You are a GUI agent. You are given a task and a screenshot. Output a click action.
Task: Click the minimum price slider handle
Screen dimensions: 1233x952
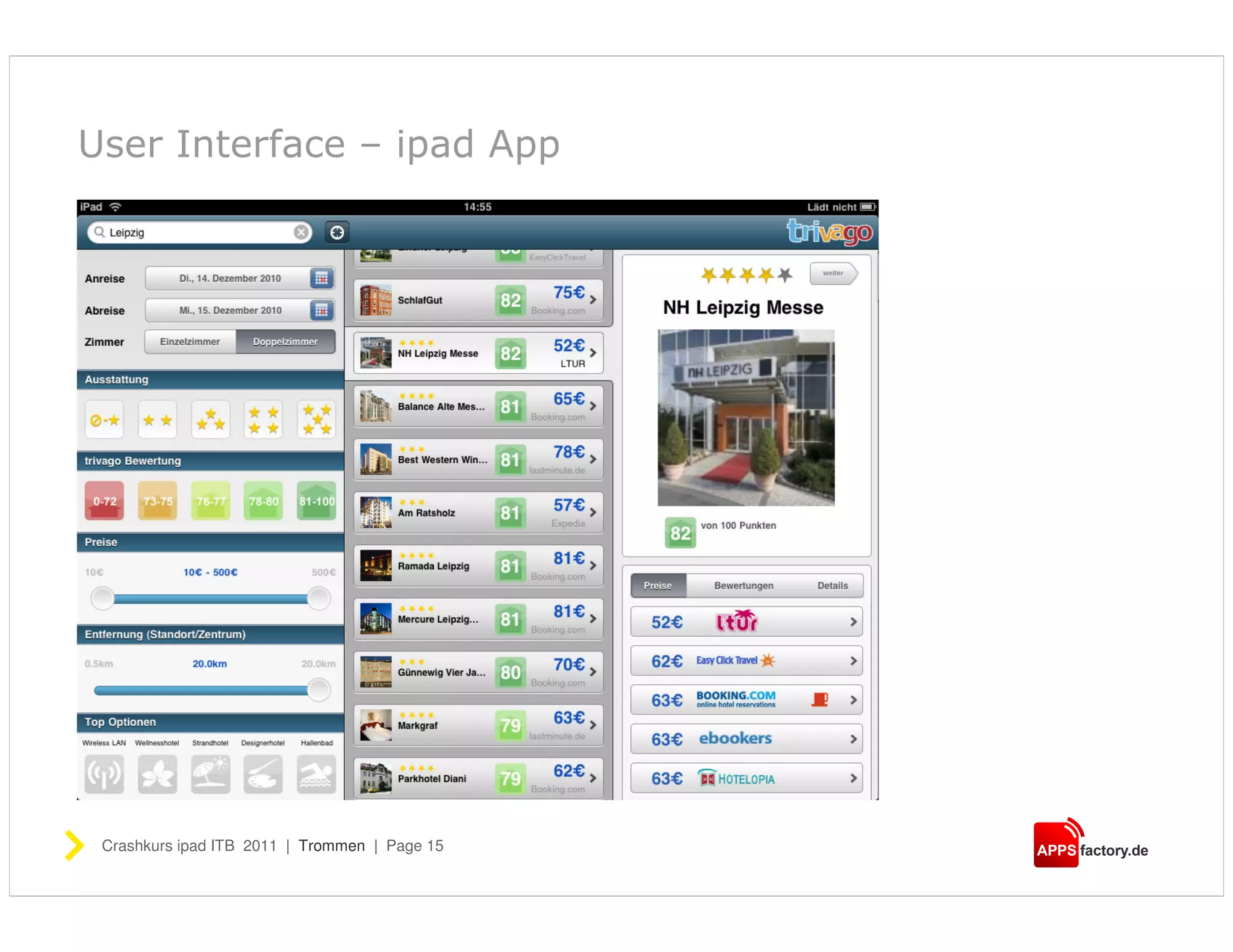click(x=102, y=598)
